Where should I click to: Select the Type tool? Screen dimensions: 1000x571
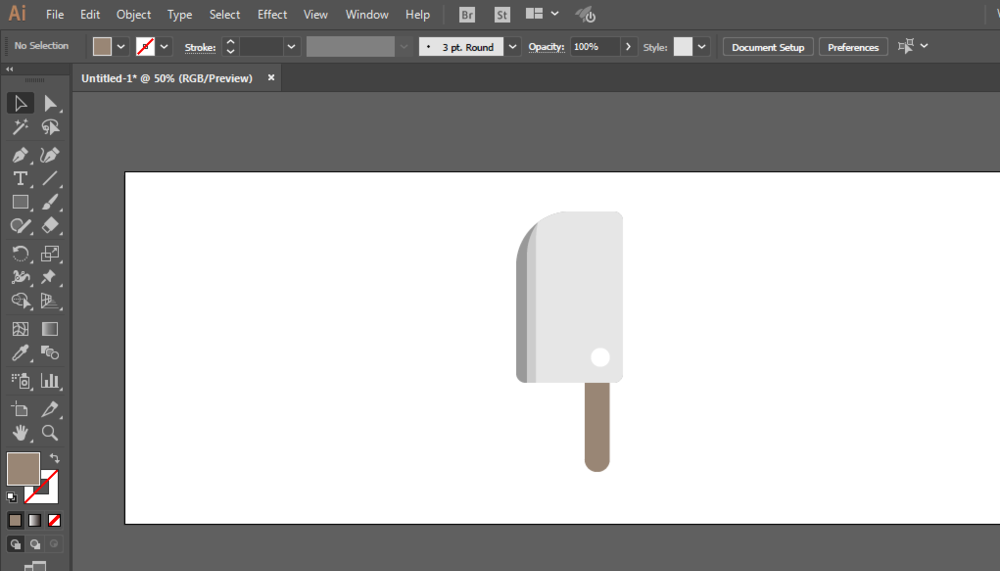tap(20, 179)
